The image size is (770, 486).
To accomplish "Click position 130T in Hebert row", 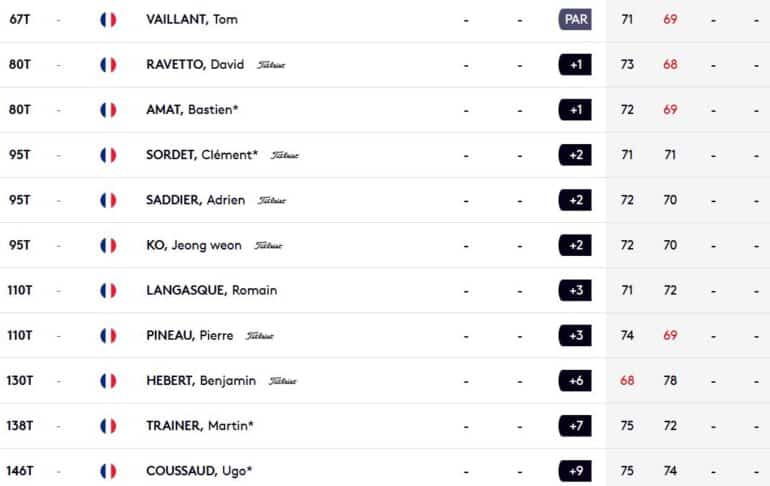I will [20, 380].
